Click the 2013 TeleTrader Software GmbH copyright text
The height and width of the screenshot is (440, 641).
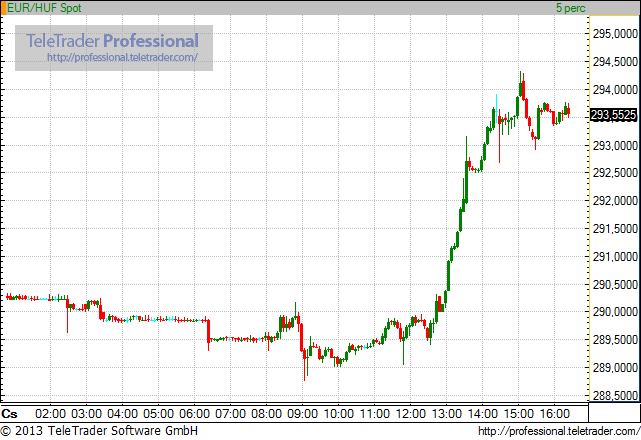pos(99,431)
